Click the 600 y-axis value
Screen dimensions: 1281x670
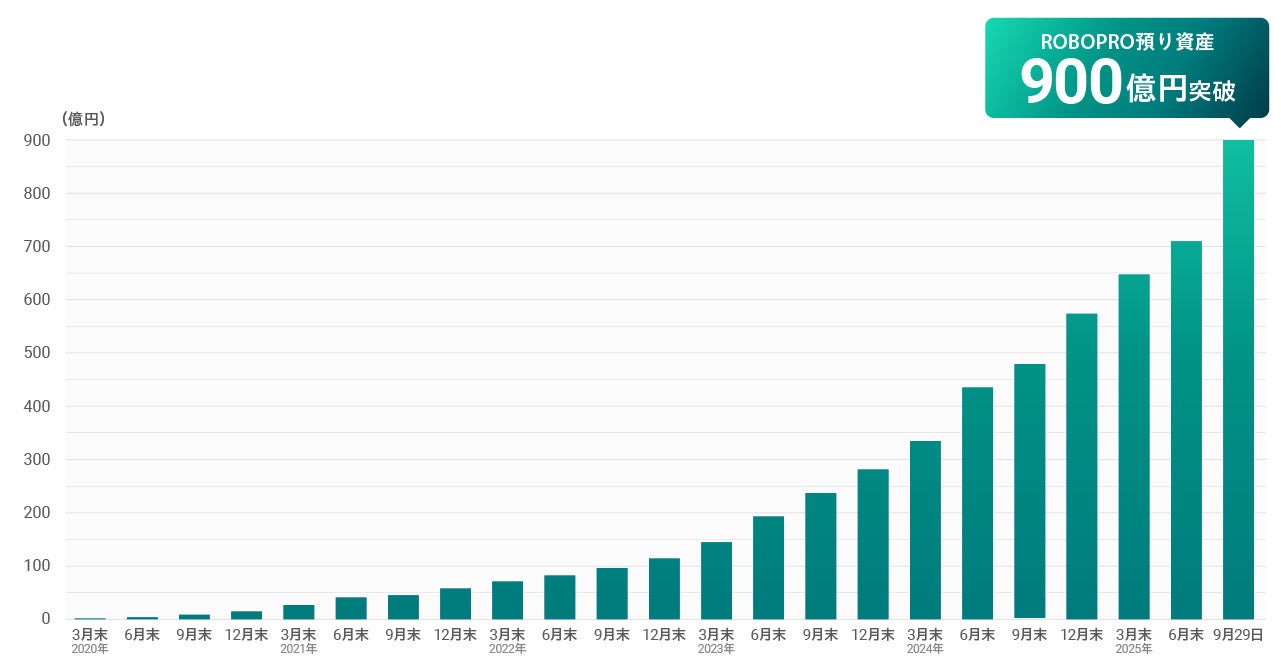point(37,300)
